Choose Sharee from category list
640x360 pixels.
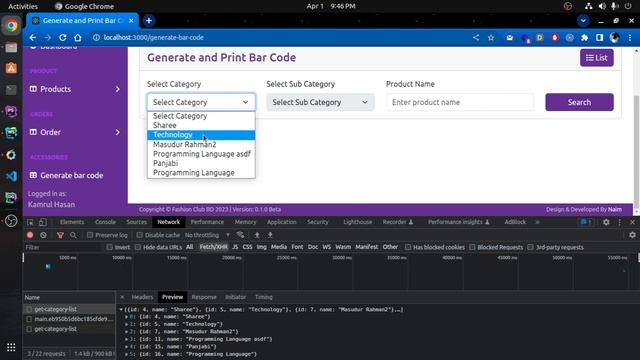pyautogui.click(x=201, y=125)
